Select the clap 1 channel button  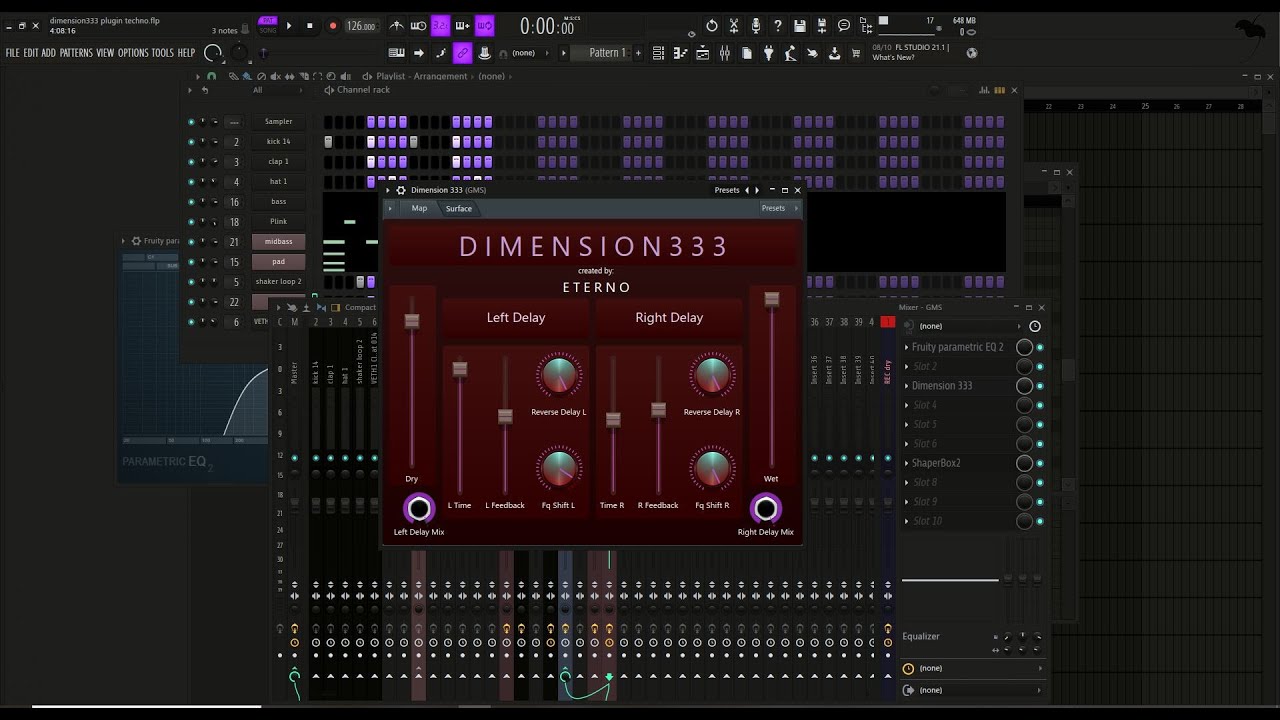pos(278,162)
